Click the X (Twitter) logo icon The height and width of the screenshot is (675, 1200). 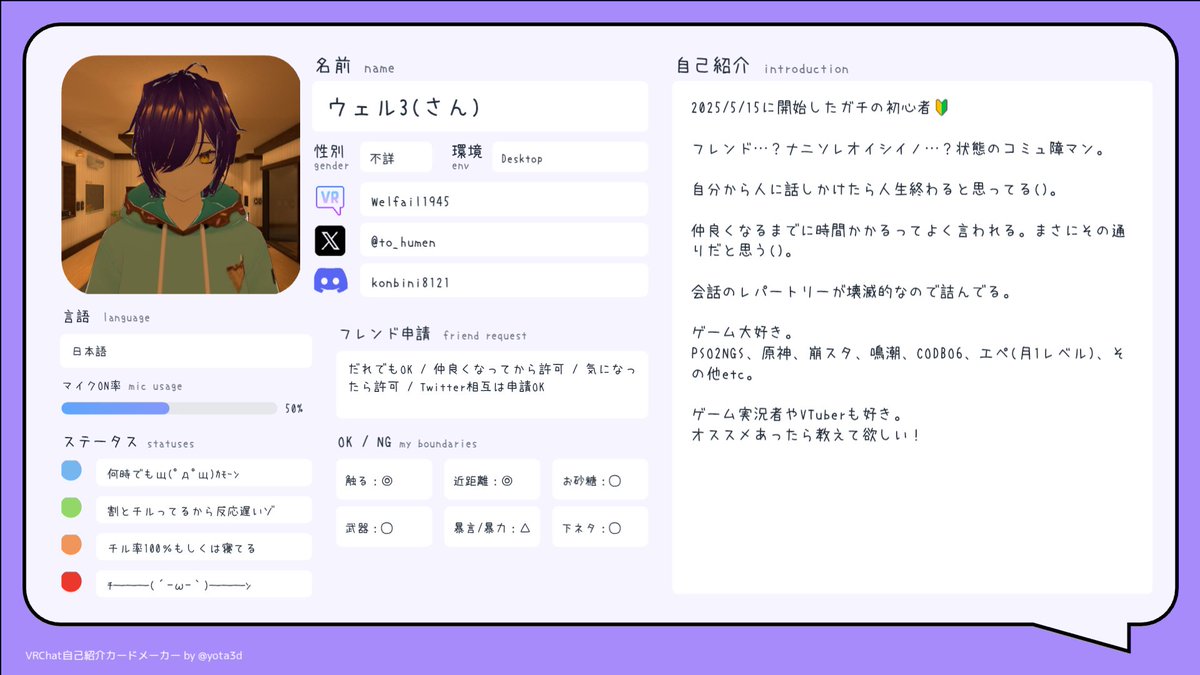click(x=330, y=241)
